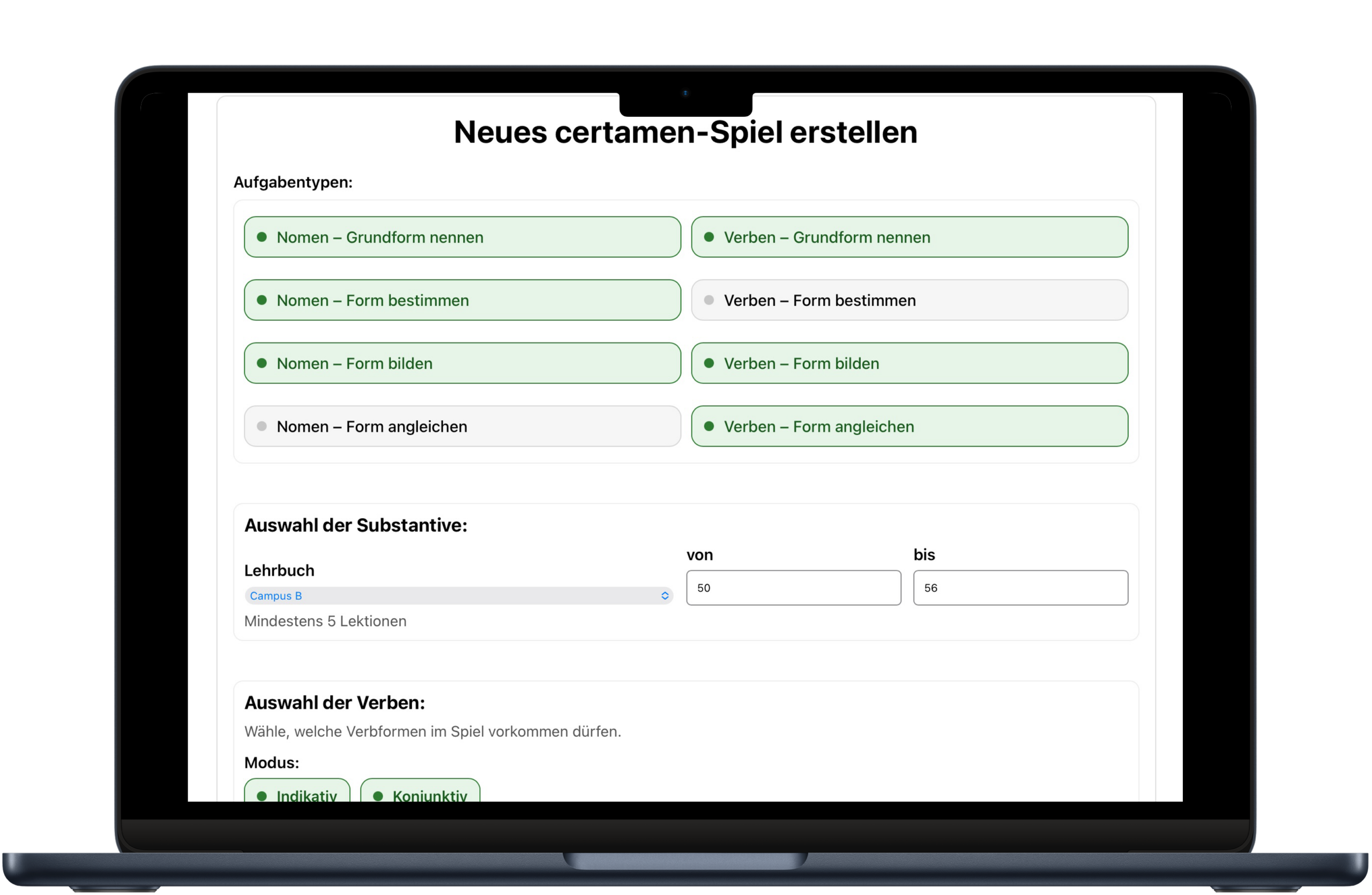The width and height of the screenshot is (1372, 895).
Task: Enable 'Nomen – Form angleichen' option
Action: (462, 426)
